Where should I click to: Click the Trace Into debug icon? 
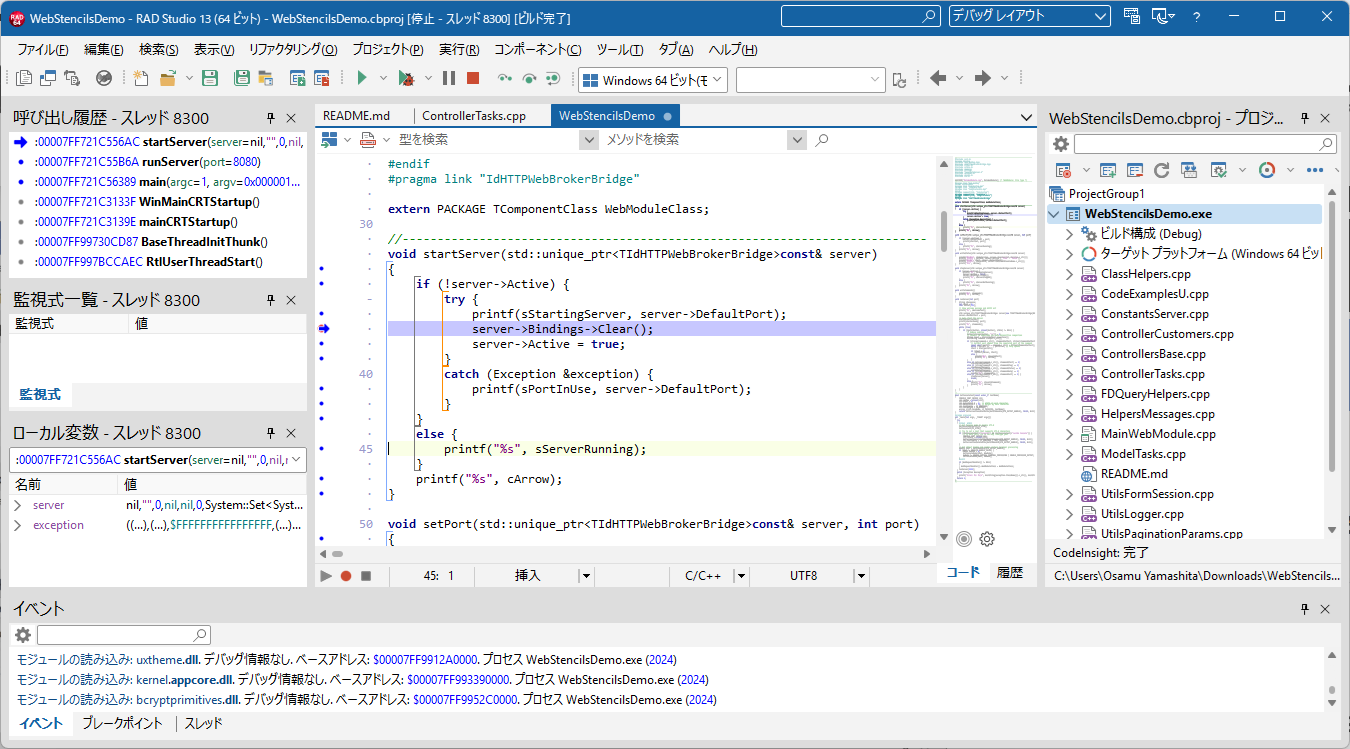505,78
